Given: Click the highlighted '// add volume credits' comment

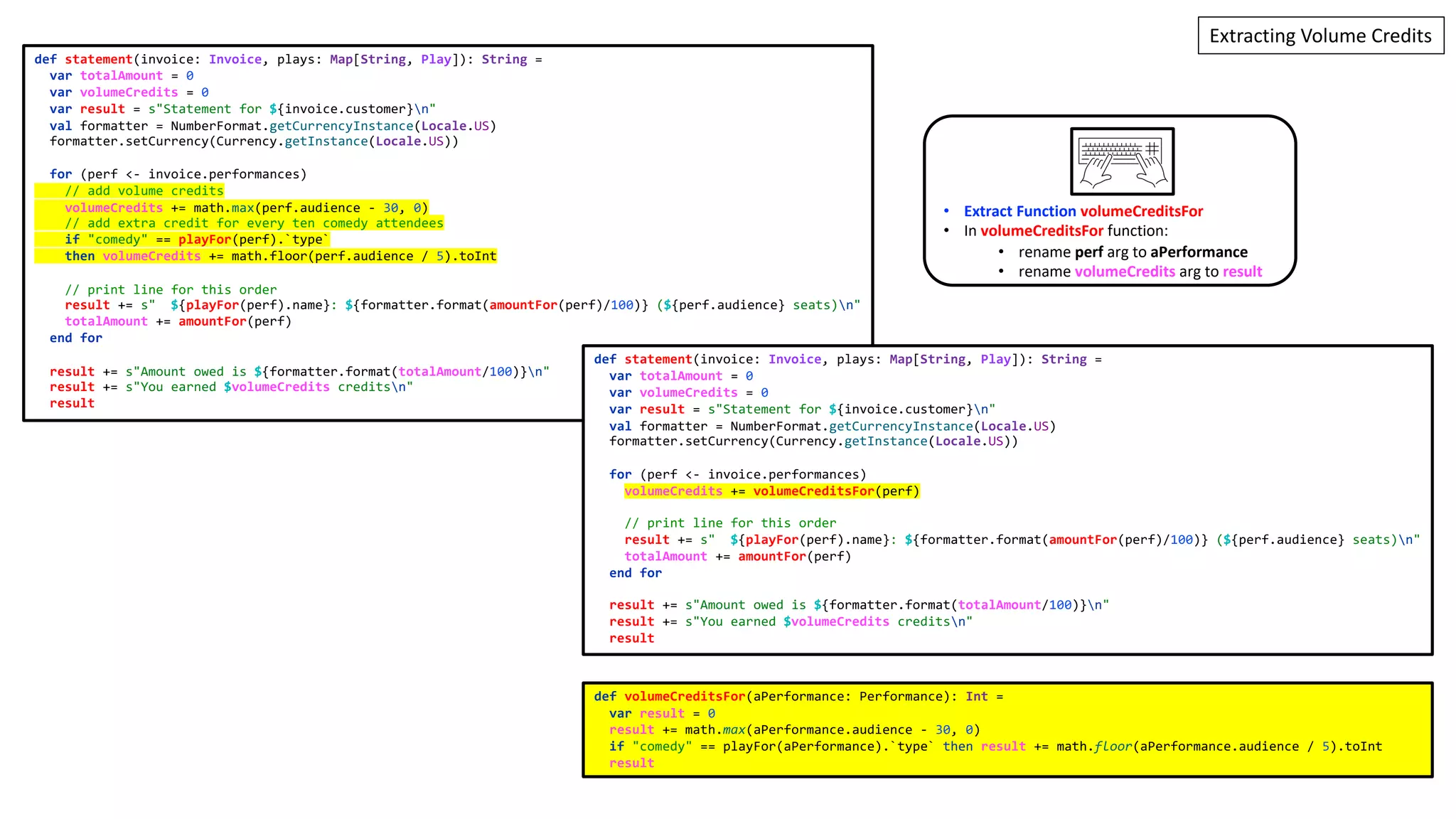Looking at the screenshot, I should pos(144,191).
